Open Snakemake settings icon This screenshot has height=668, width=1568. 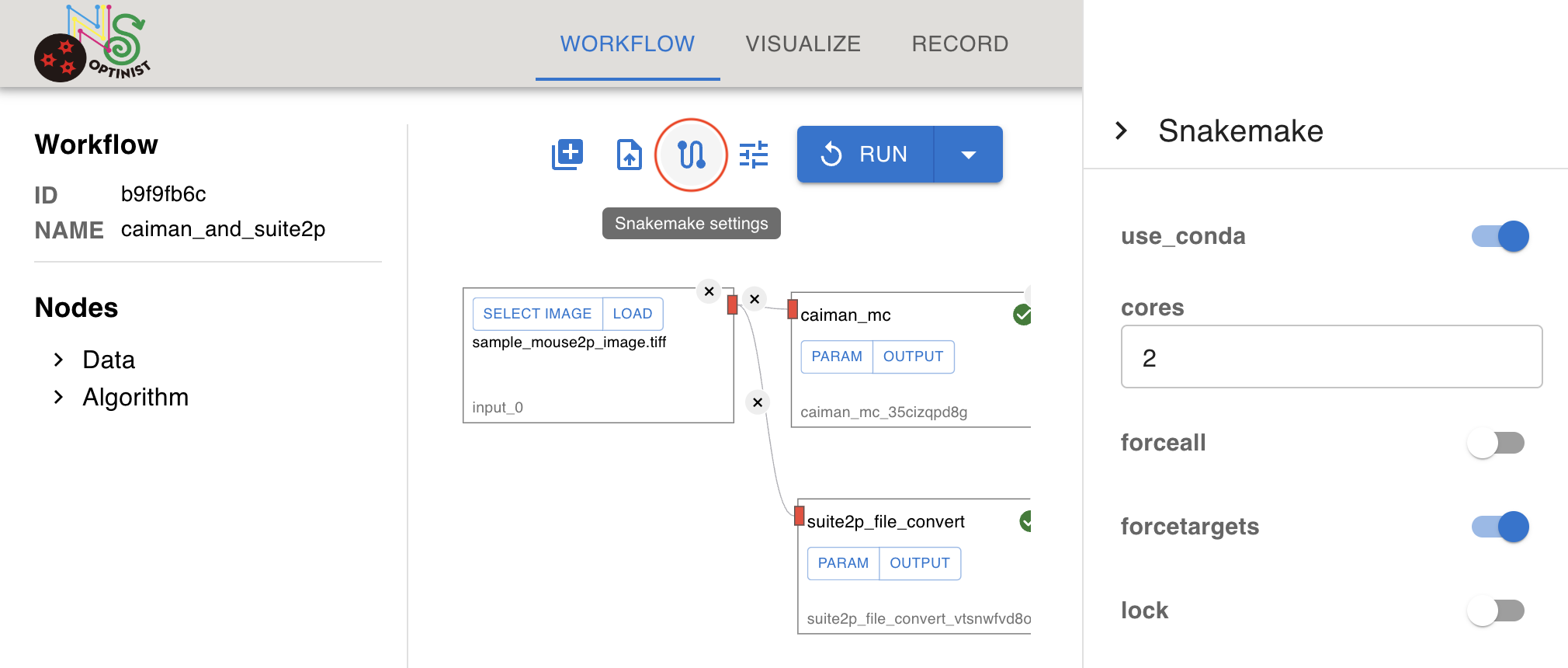pyautogui.click(x=691, y=155)
